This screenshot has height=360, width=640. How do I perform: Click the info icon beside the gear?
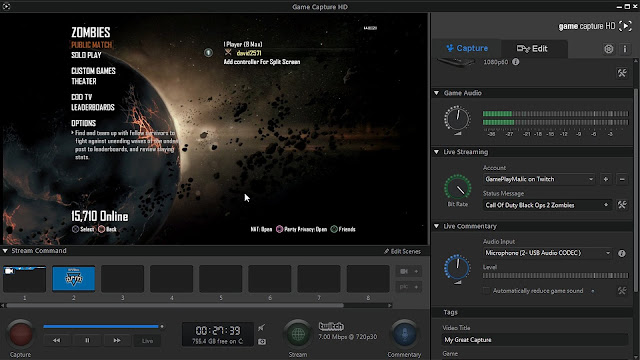tap(625, 49)
